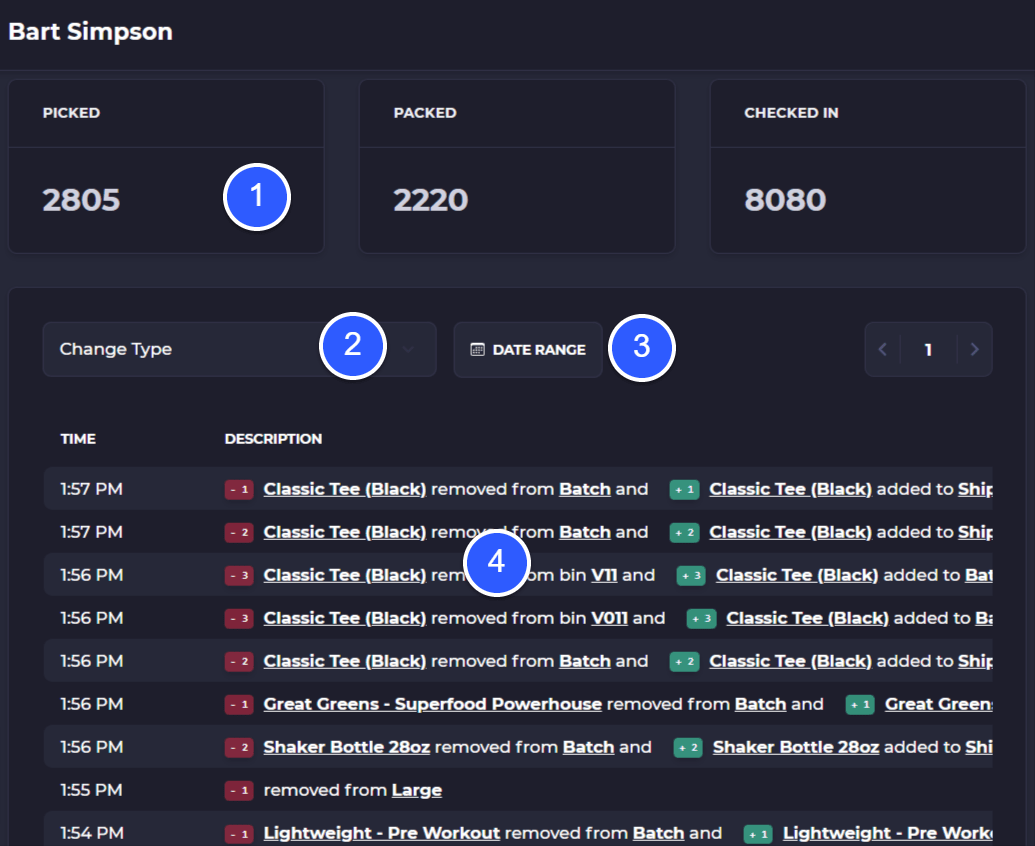This screenshot has height=846, width=1035.
Task: Go to the previous page arrow
Action: (x=883, y=350)
